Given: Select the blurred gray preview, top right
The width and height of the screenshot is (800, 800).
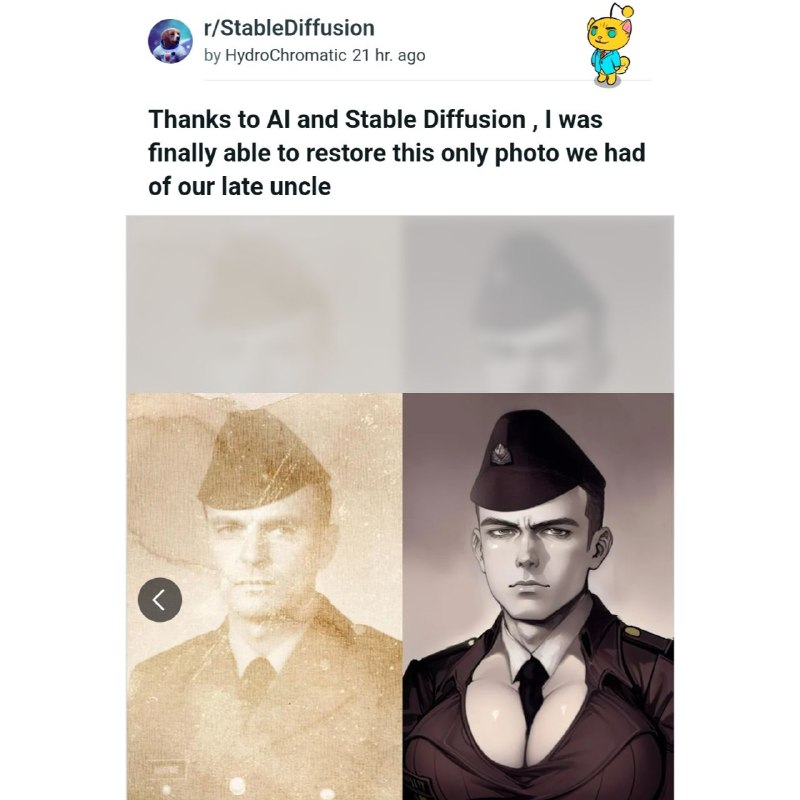Looking at the screenshot, I should coord(538,303).
